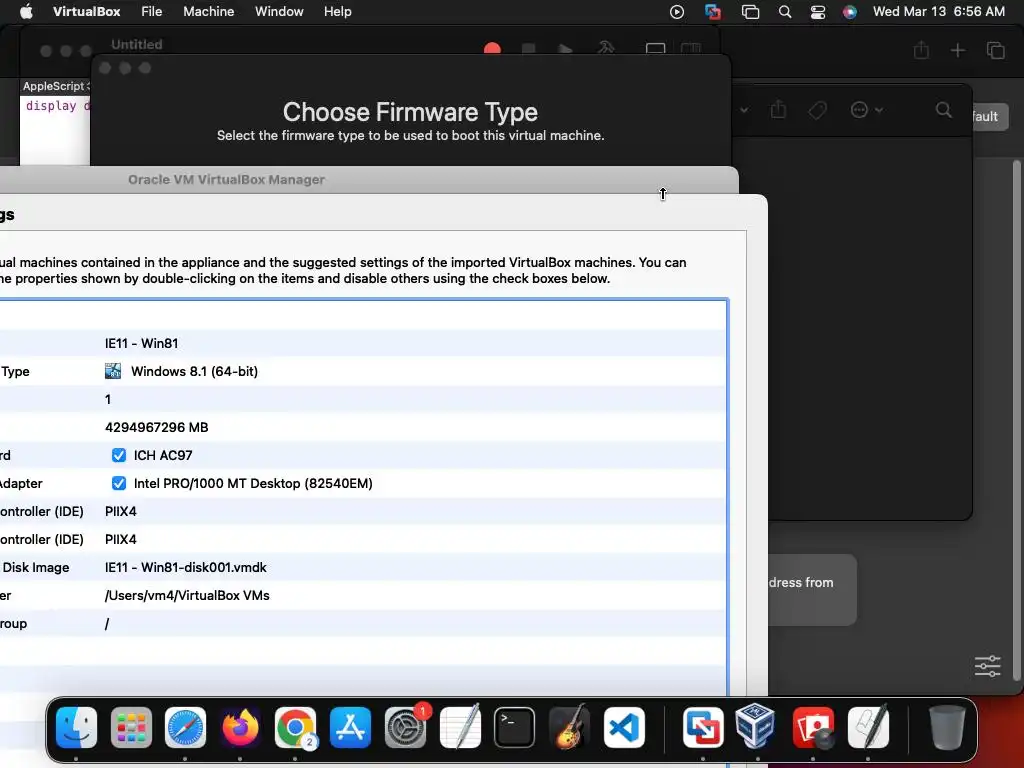Open Script Editor from the Dock
This screenshot has height=768, width=1024.
pos(868,727)
